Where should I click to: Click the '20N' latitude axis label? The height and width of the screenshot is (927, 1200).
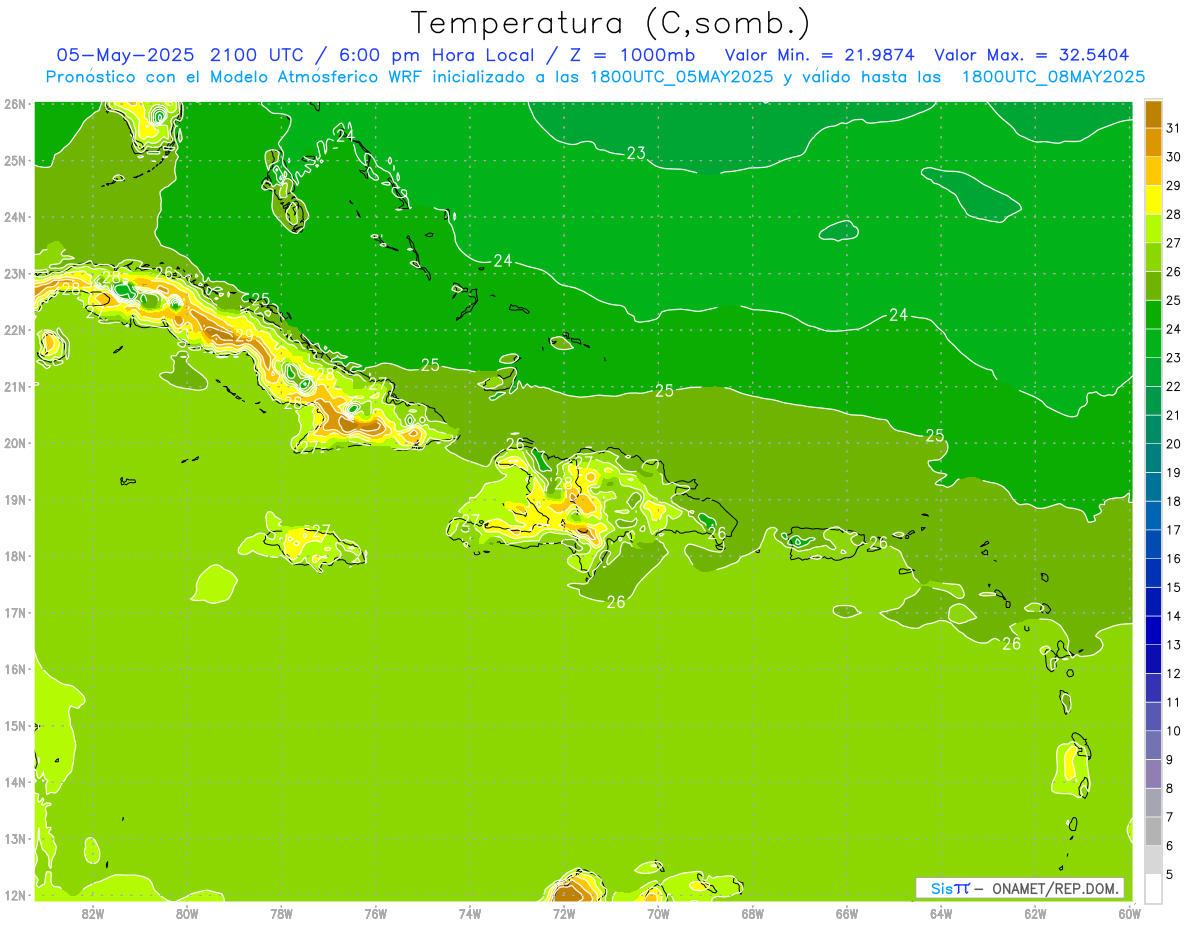pyautogui.click(x=15, y=443)
